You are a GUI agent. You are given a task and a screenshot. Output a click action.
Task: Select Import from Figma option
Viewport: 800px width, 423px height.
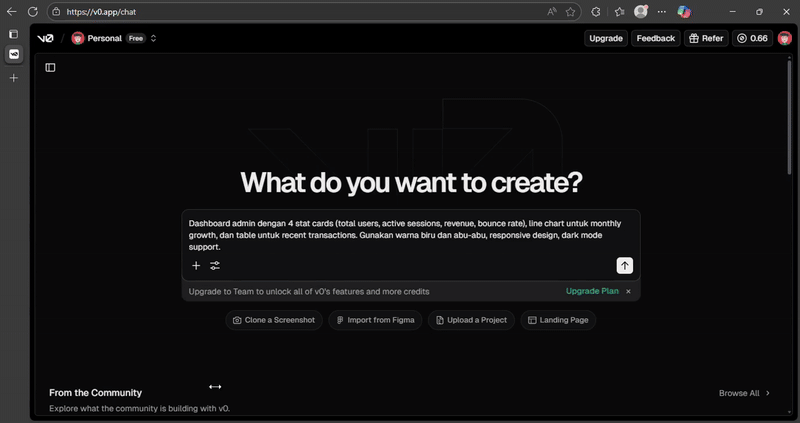pos(375,320)
